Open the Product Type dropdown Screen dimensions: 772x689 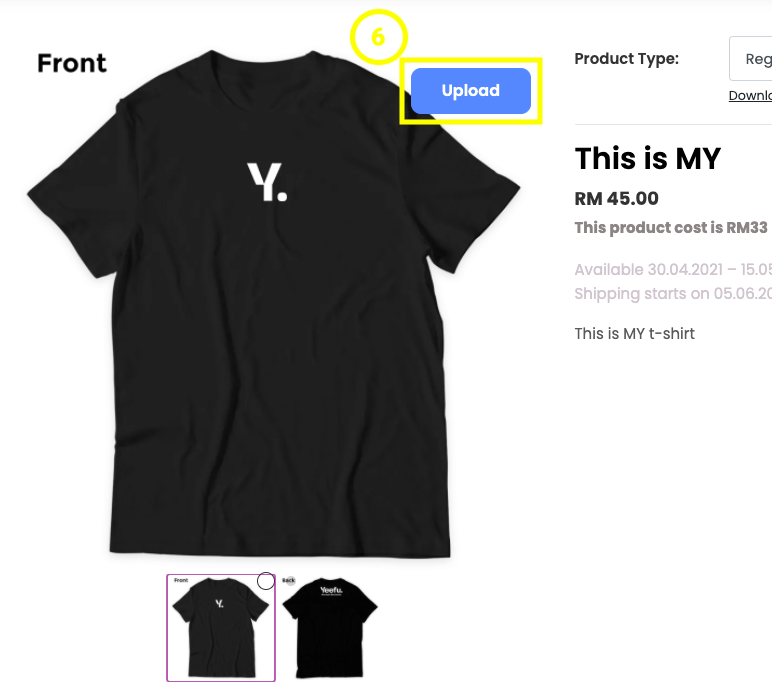750,59
